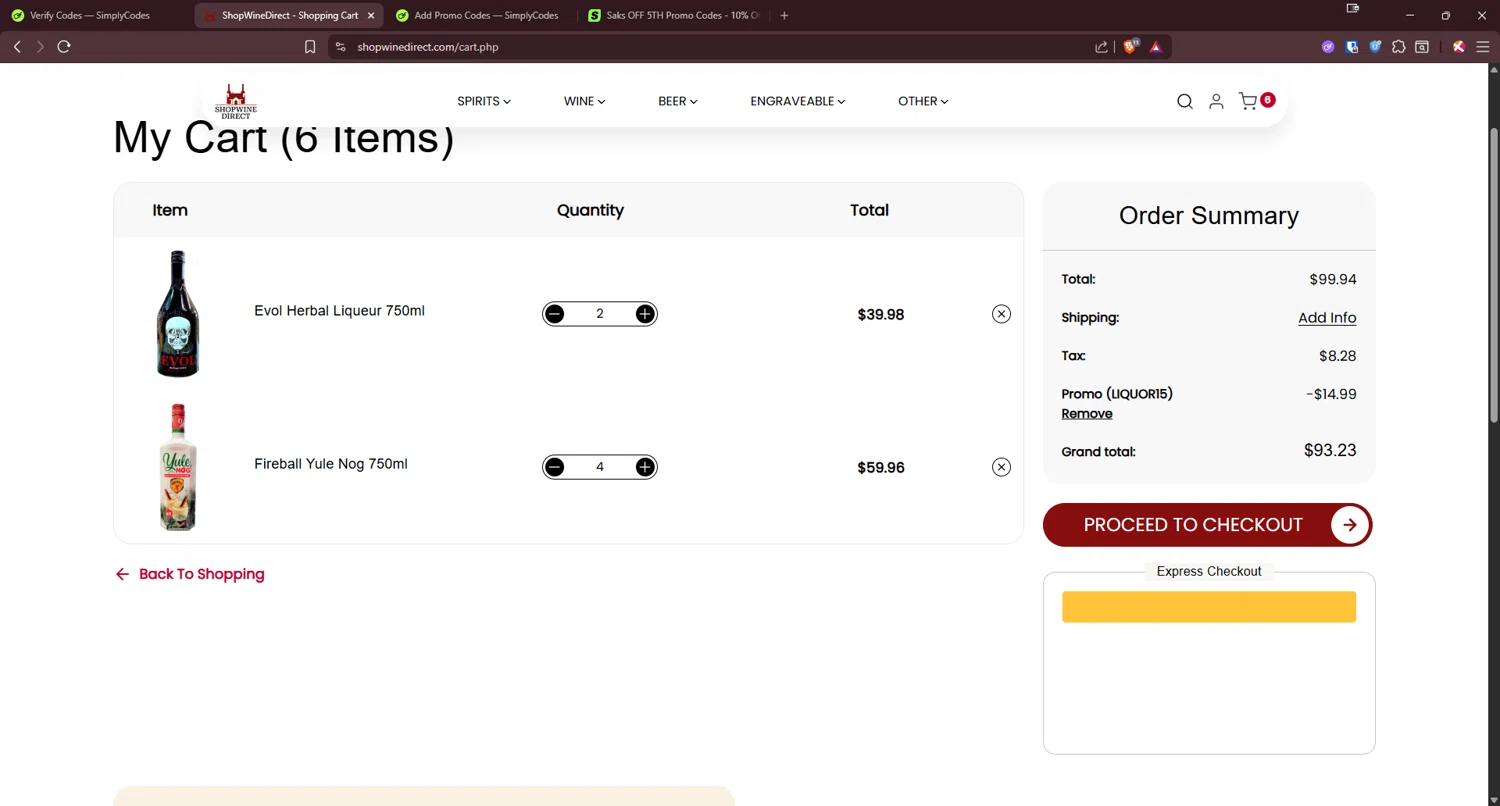Click the Evol Herbal Liqueur 750ml name
Image resolution: width=1500 pixels, height=806 pixels.
point(339,311)
